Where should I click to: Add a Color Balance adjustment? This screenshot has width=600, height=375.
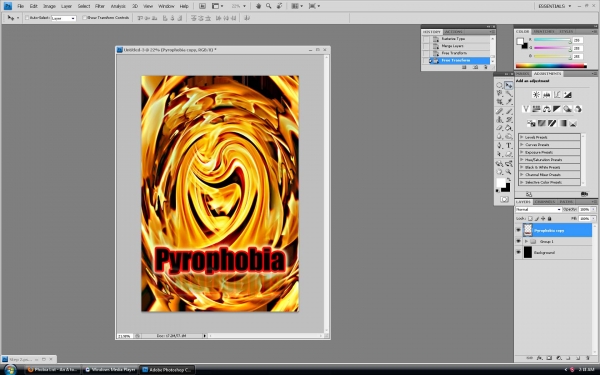point(547,109)
